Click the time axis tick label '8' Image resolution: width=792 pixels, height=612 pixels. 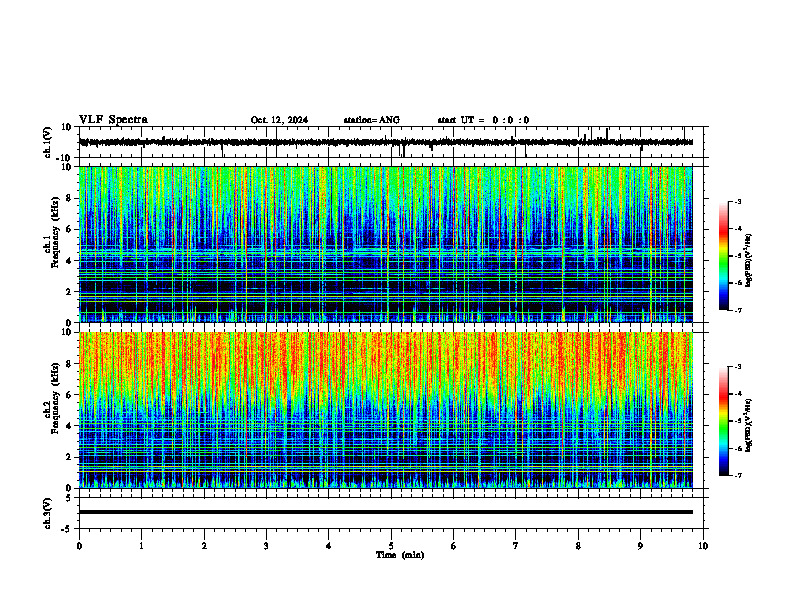coord(578,546)
